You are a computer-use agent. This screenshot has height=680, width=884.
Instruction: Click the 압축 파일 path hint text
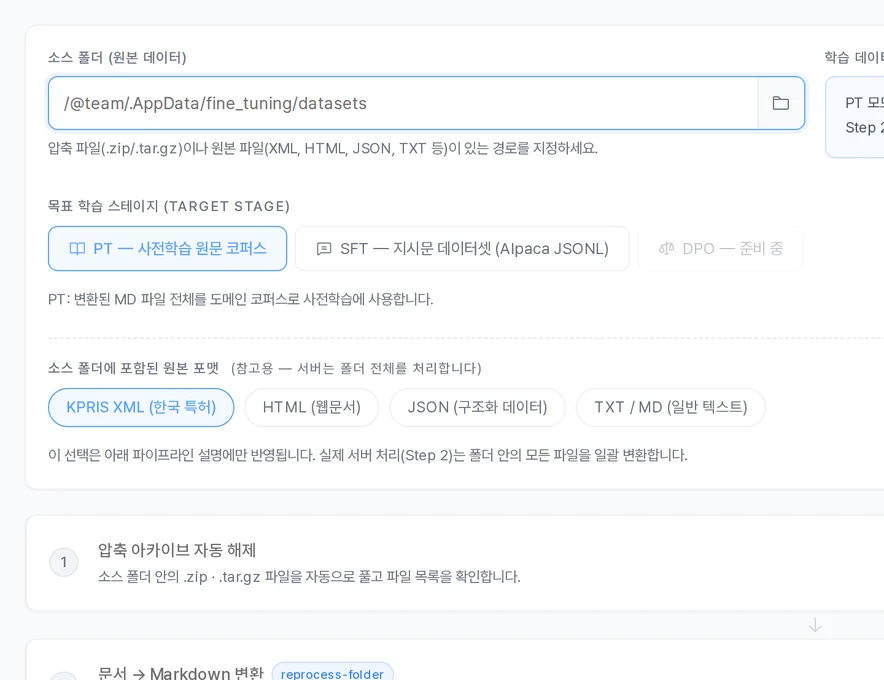point(323,148)
